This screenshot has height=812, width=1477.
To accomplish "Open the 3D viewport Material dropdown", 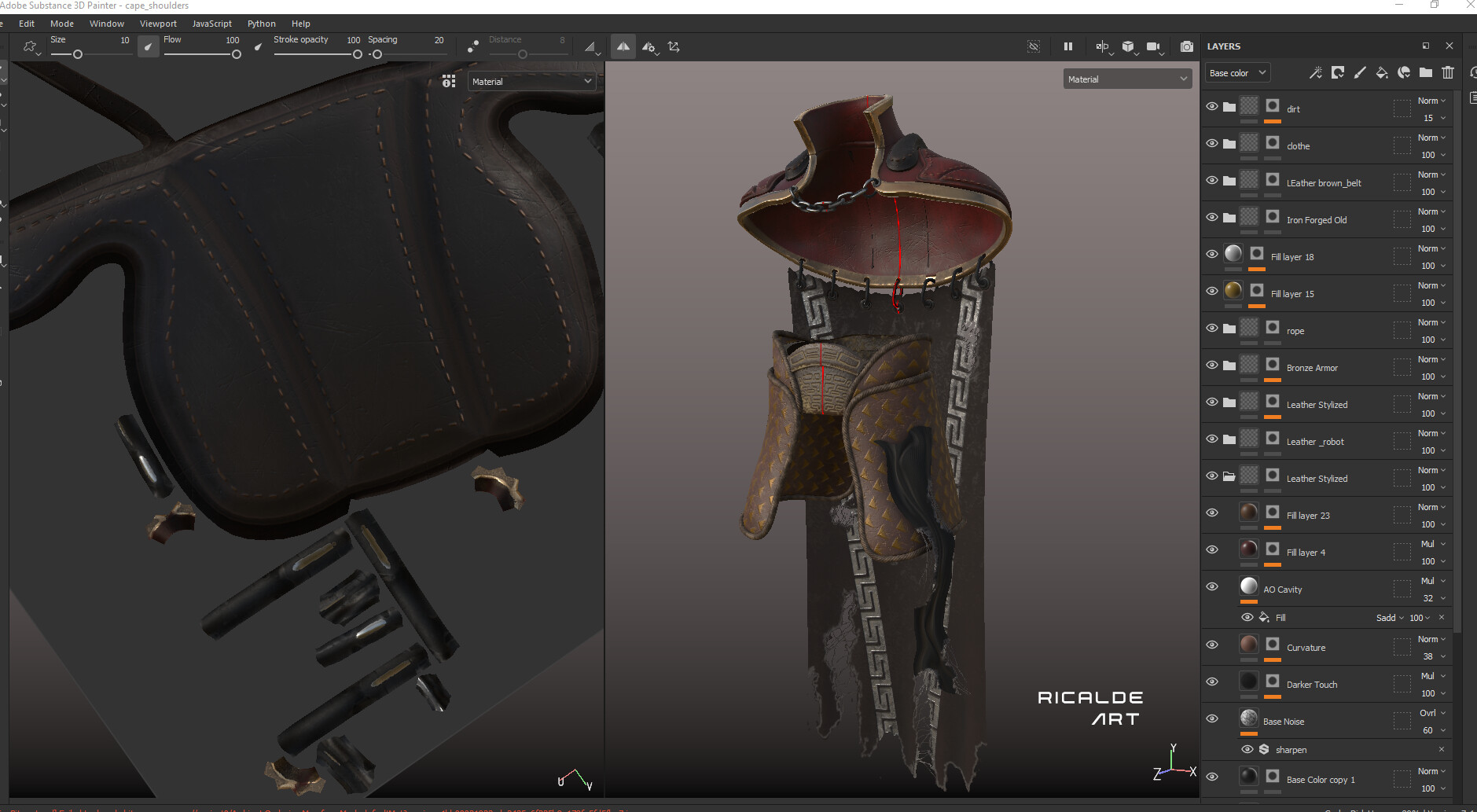I will (1126, 79).
